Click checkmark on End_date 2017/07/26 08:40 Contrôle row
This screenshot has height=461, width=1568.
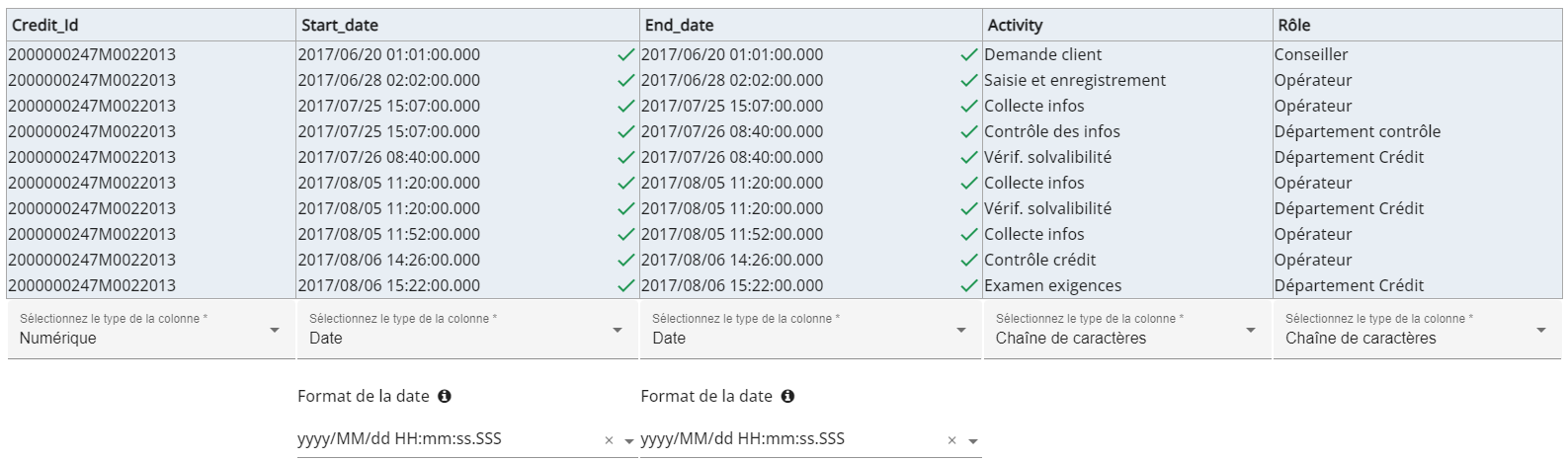click(969, 132)
